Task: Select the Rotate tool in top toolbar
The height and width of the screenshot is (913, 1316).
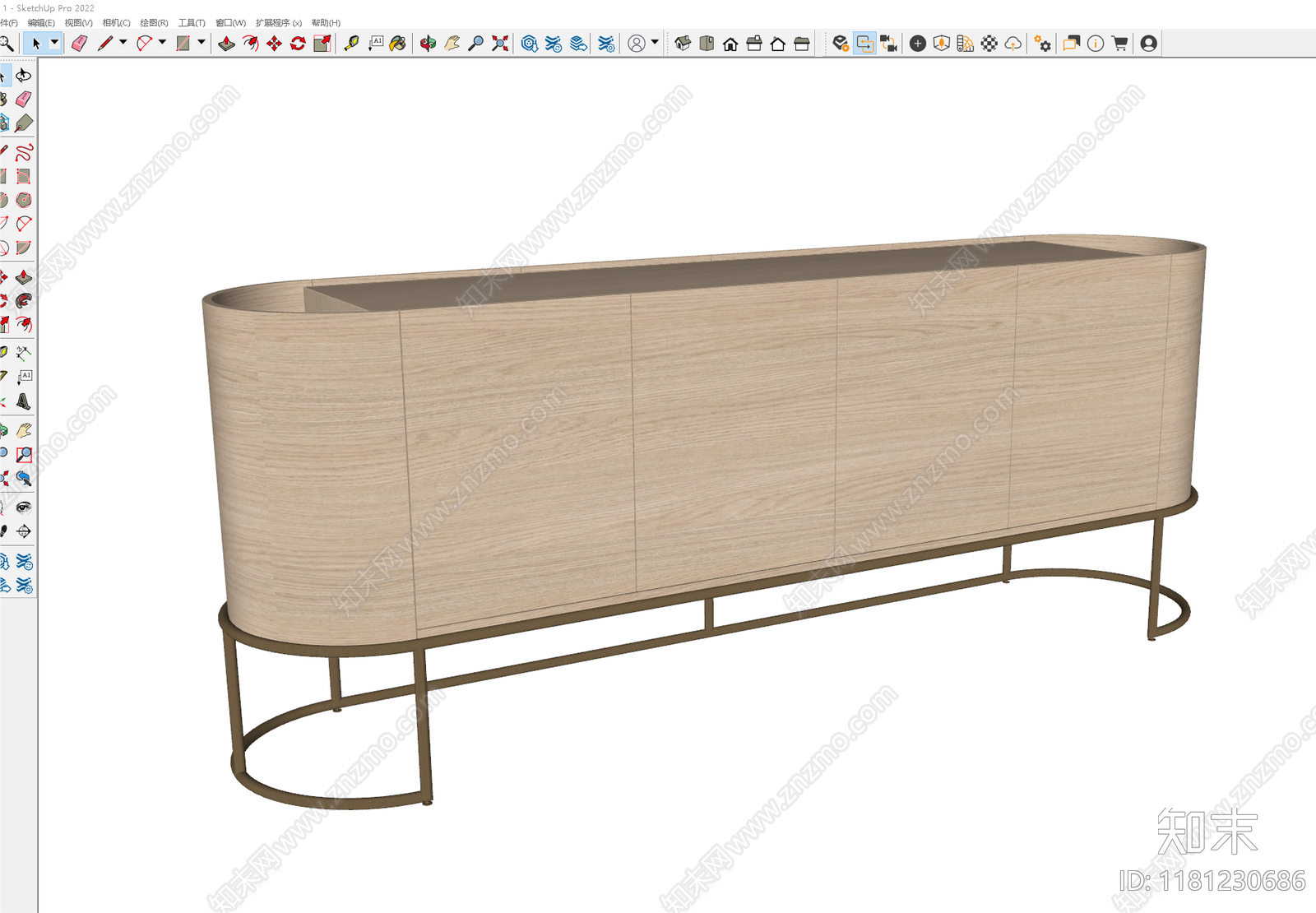Action: click(298, 44)
